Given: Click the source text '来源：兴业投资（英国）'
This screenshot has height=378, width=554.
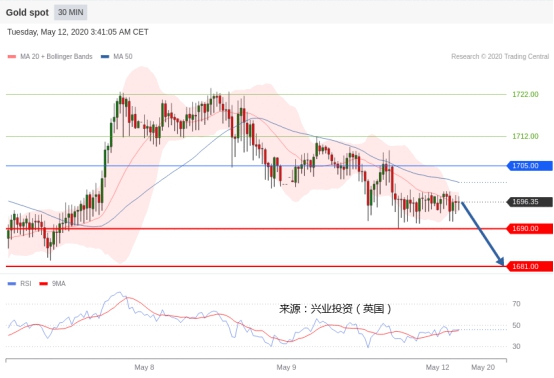Looking at the screenshot, I should 335,309.
